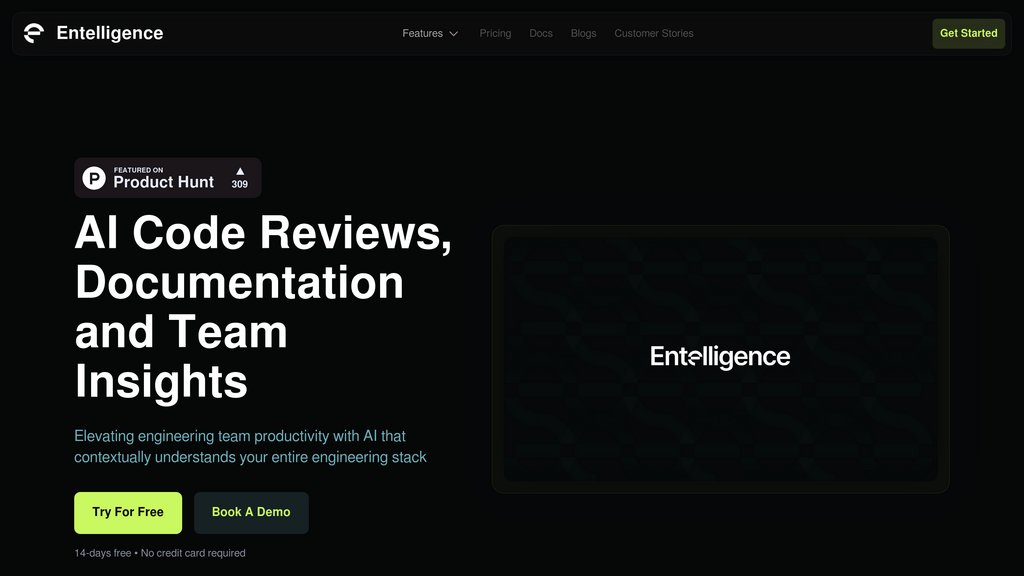Click the Product Hunt P logo icon
1024x576 pixels.
pyautogui.click(x=94, y=178)
